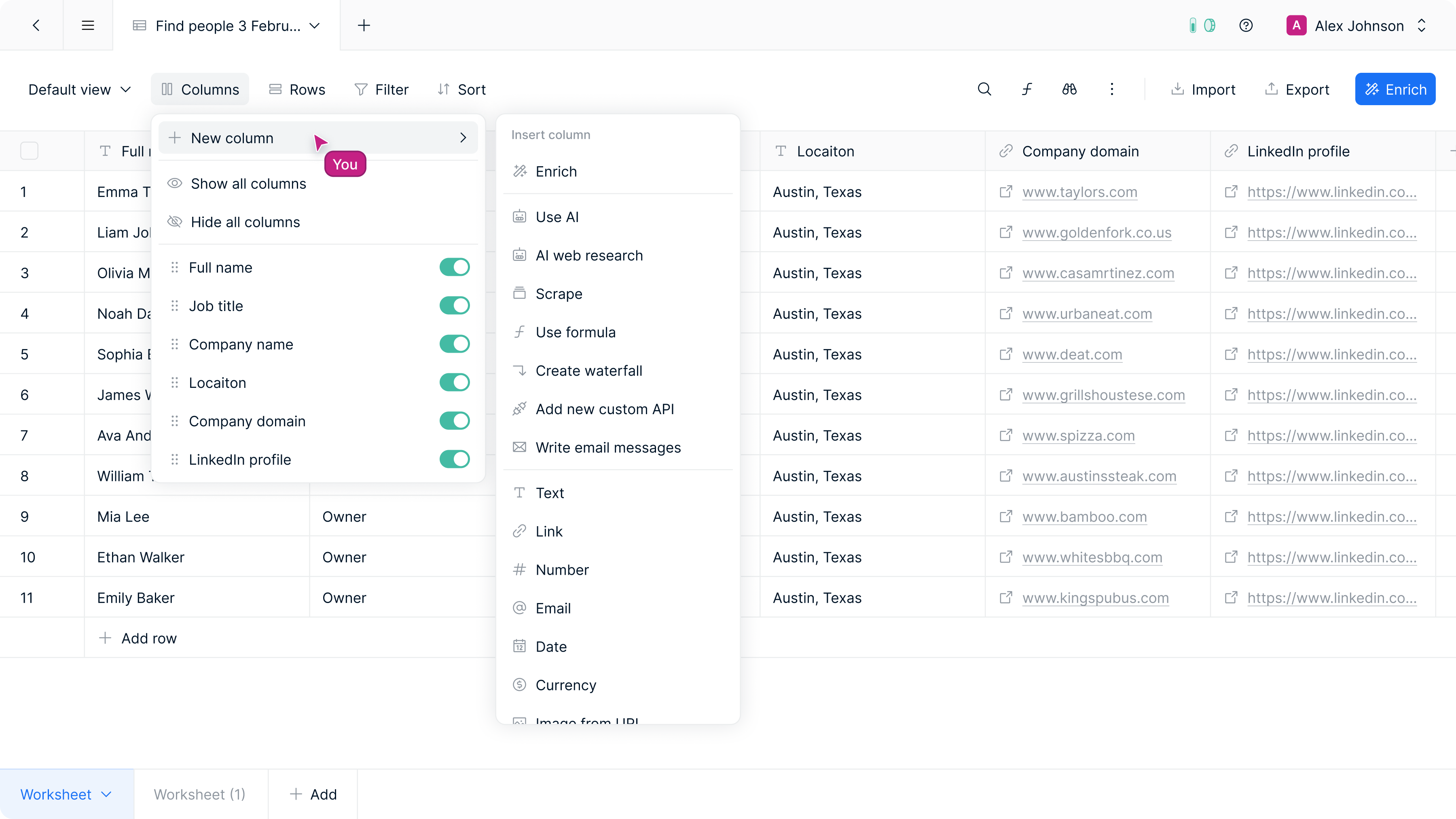This screenshot has height=819, width=1456.
Task: Click the Import button
Action: (x=1203, y=89)
